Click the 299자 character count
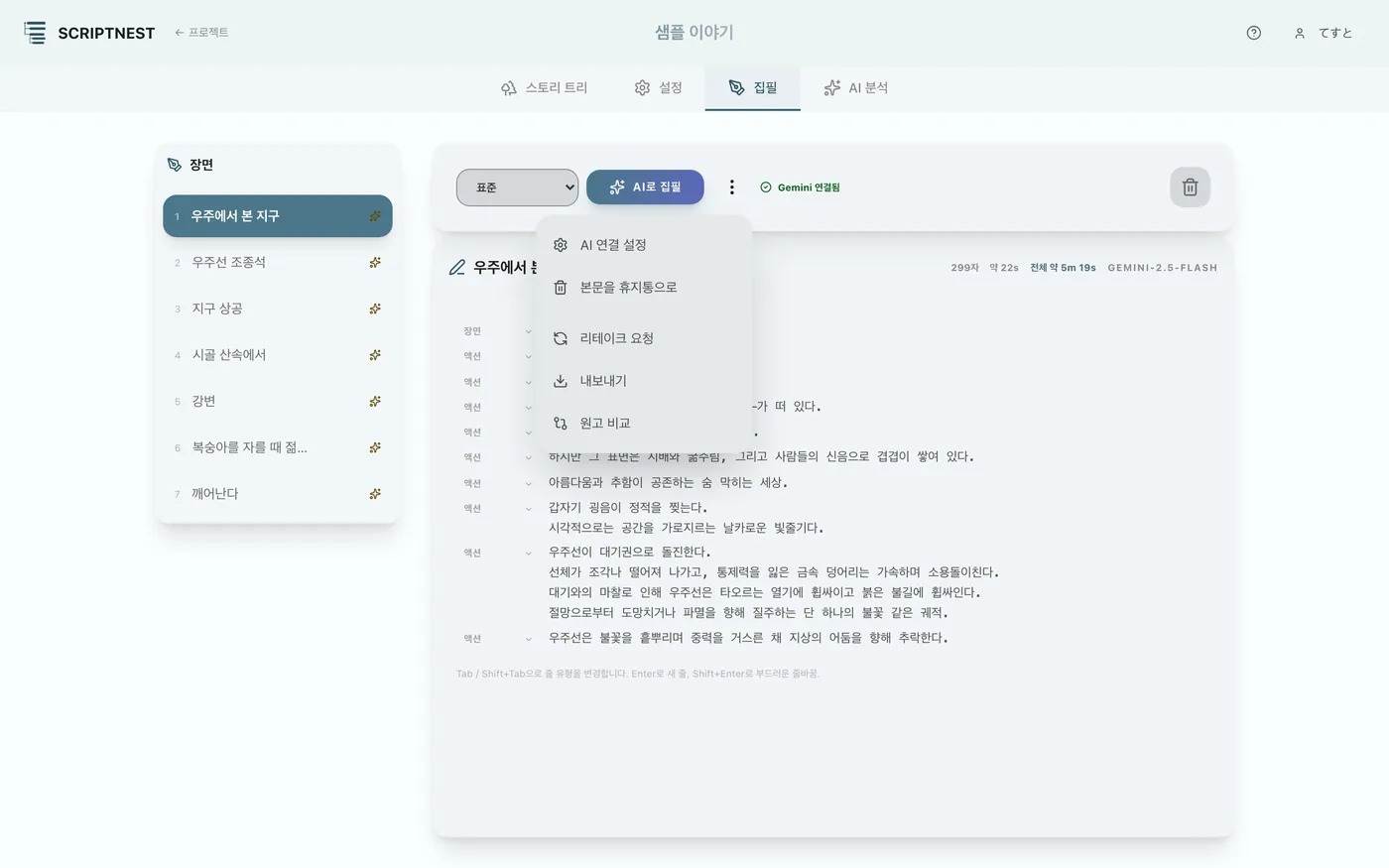1389x868 pixels. [964, 268]
